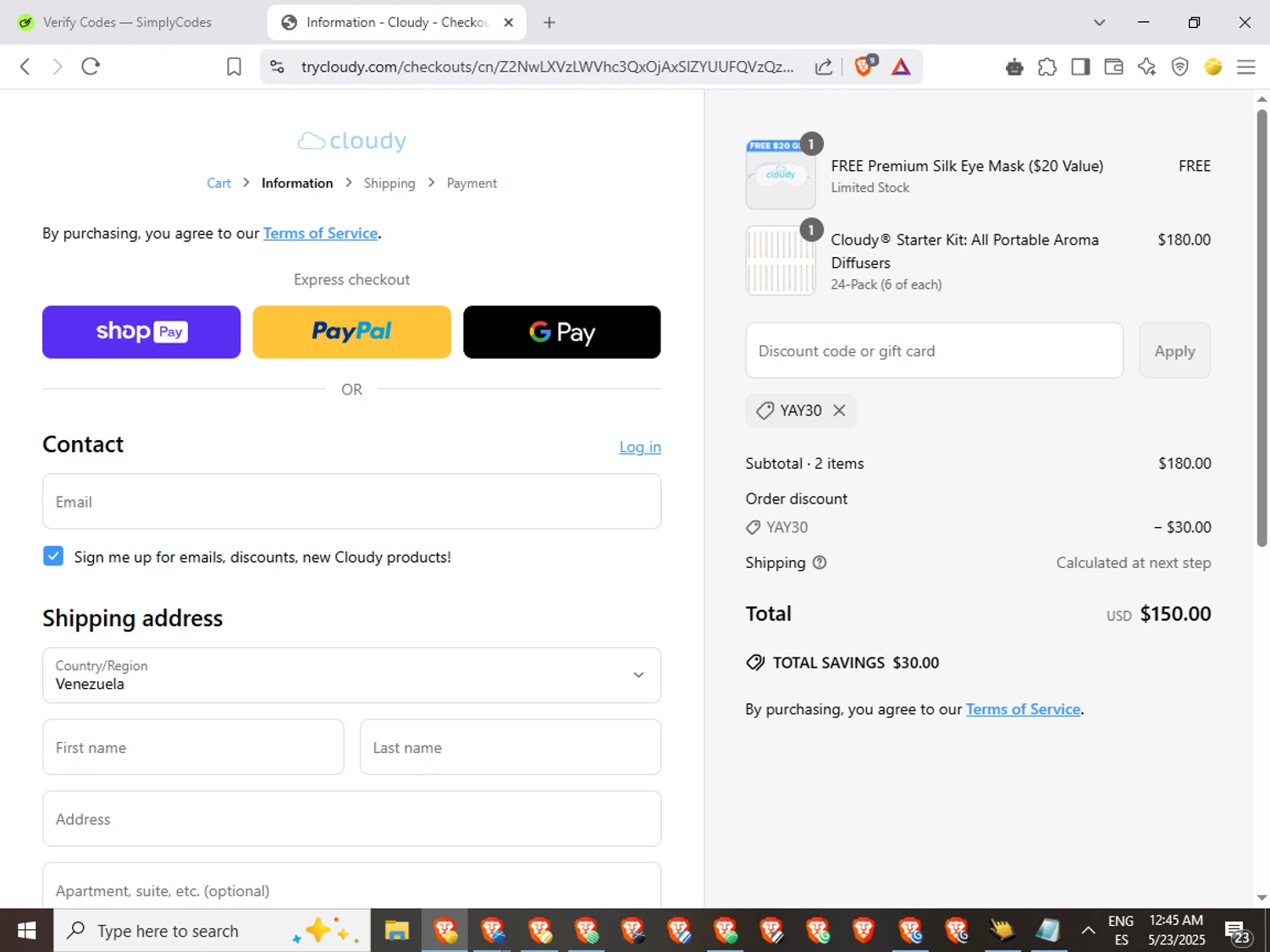Expand the Country/Region dropdown

[x=351, y=675]
